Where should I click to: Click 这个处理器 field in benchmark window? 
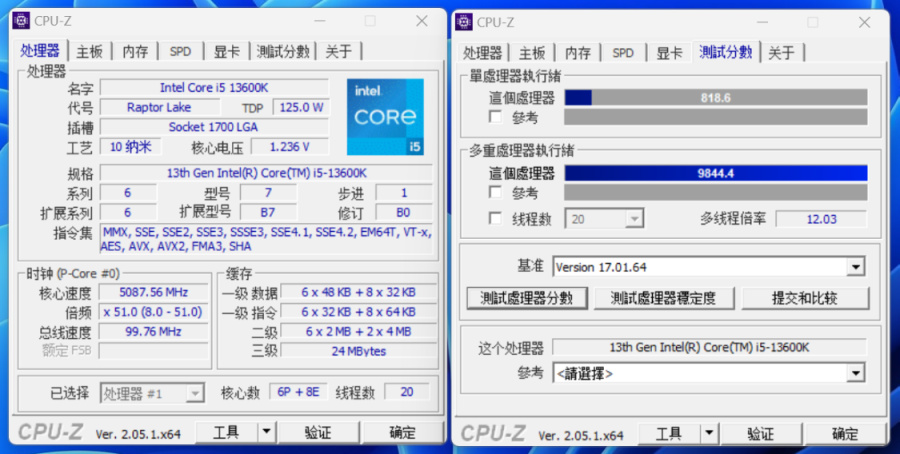pyautogui.click(x=709, y=347)
